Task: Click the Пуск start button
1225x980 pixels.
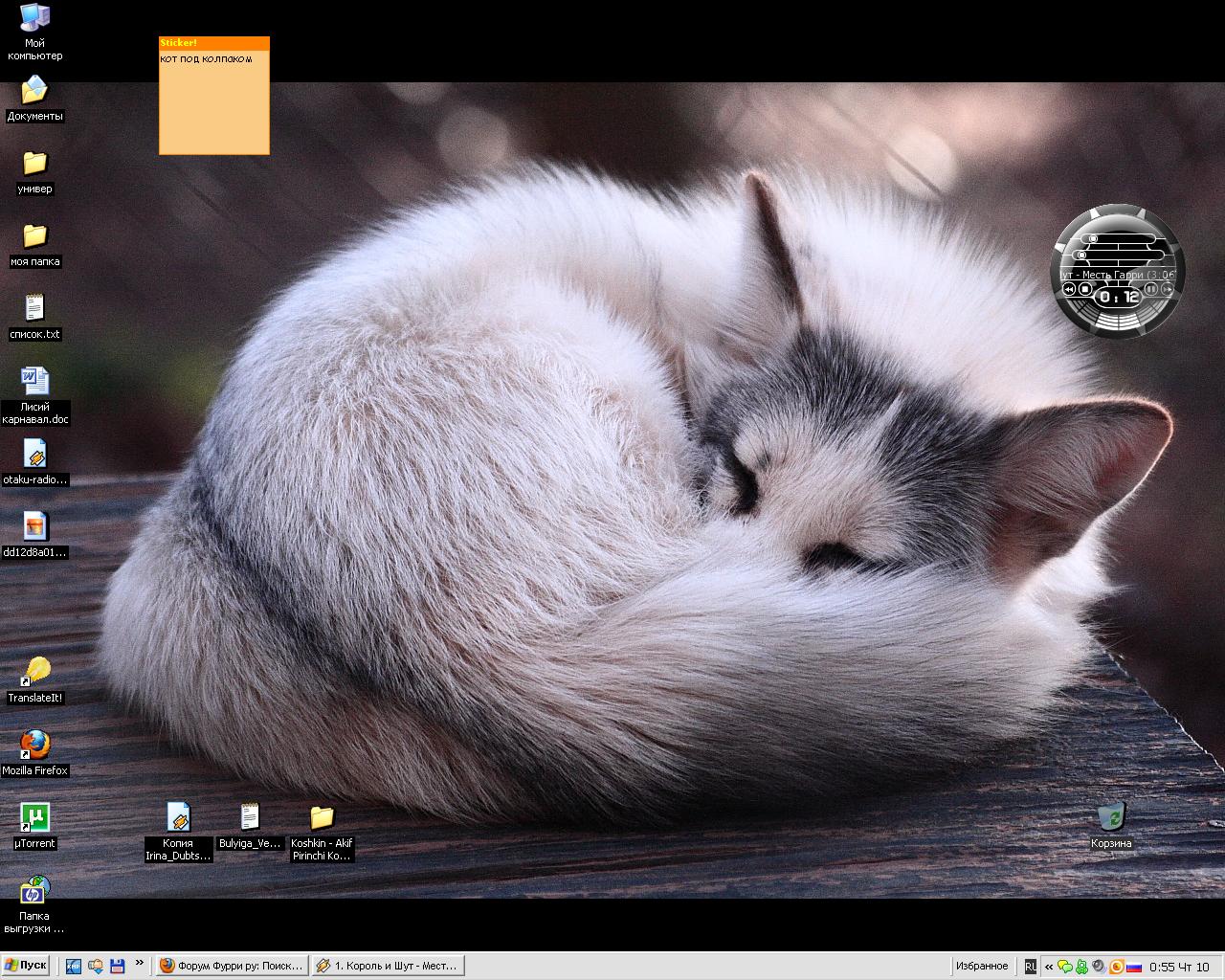Action: pos(26,966)
